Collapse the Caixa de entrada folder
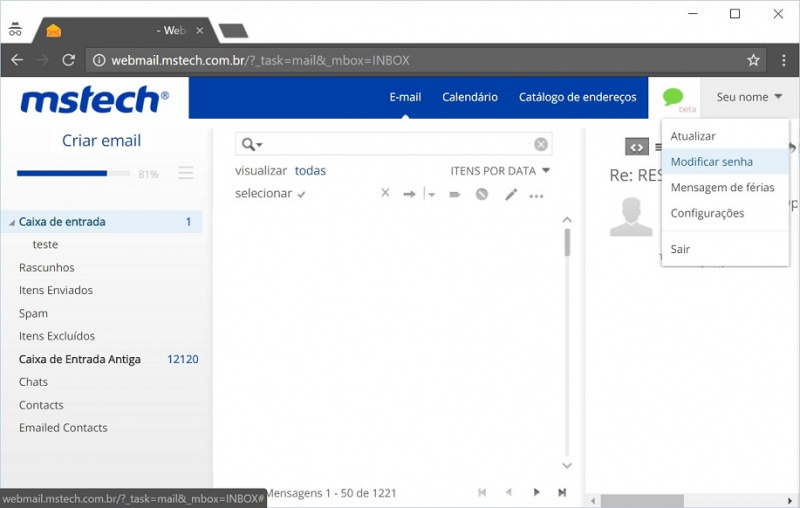 [12, 223]
